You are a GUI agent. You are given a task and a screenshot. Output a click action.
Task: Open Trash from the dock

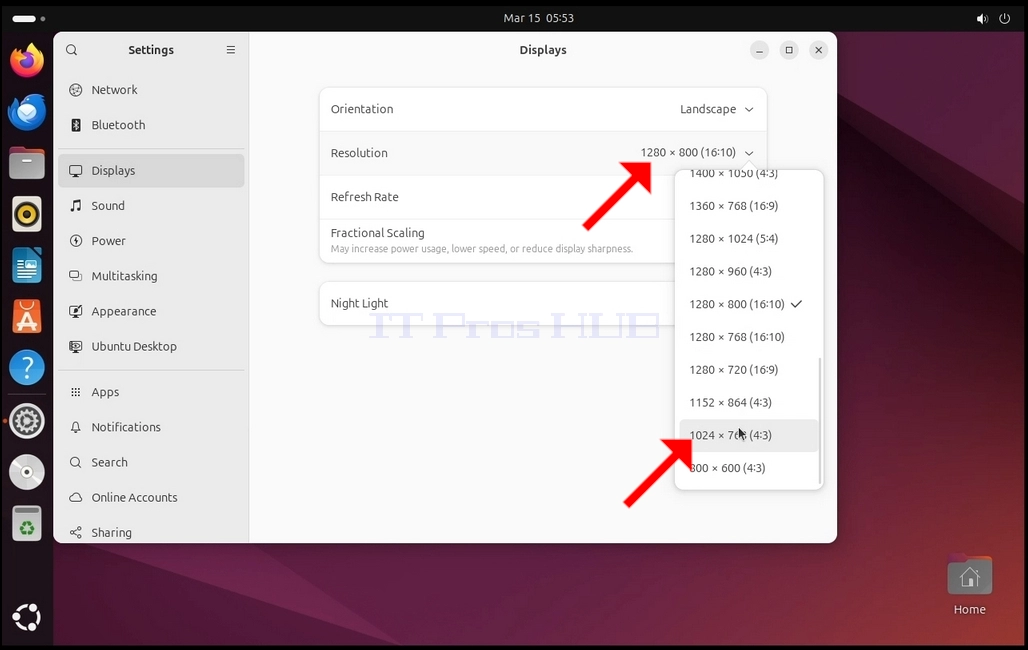[x=27, y=523]
